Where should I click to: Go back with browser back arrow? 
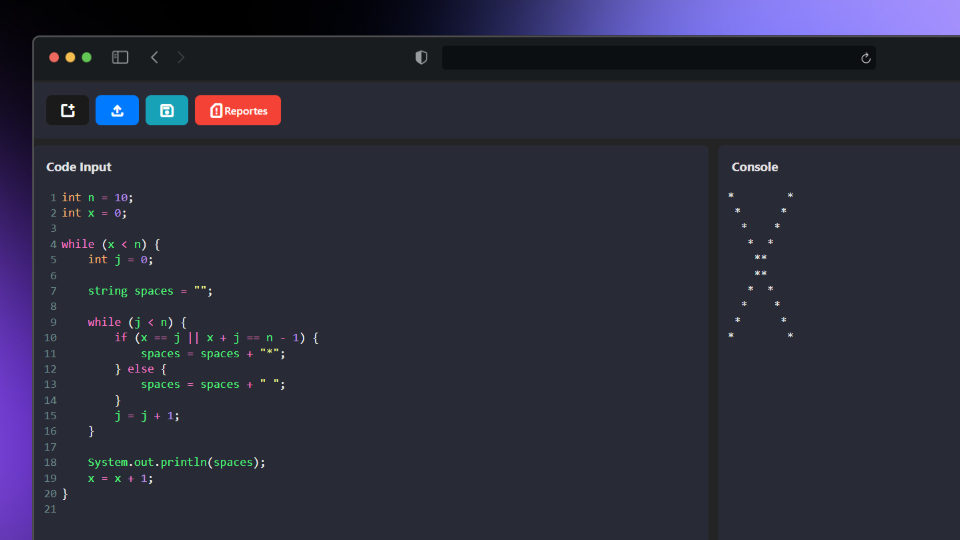154,58
